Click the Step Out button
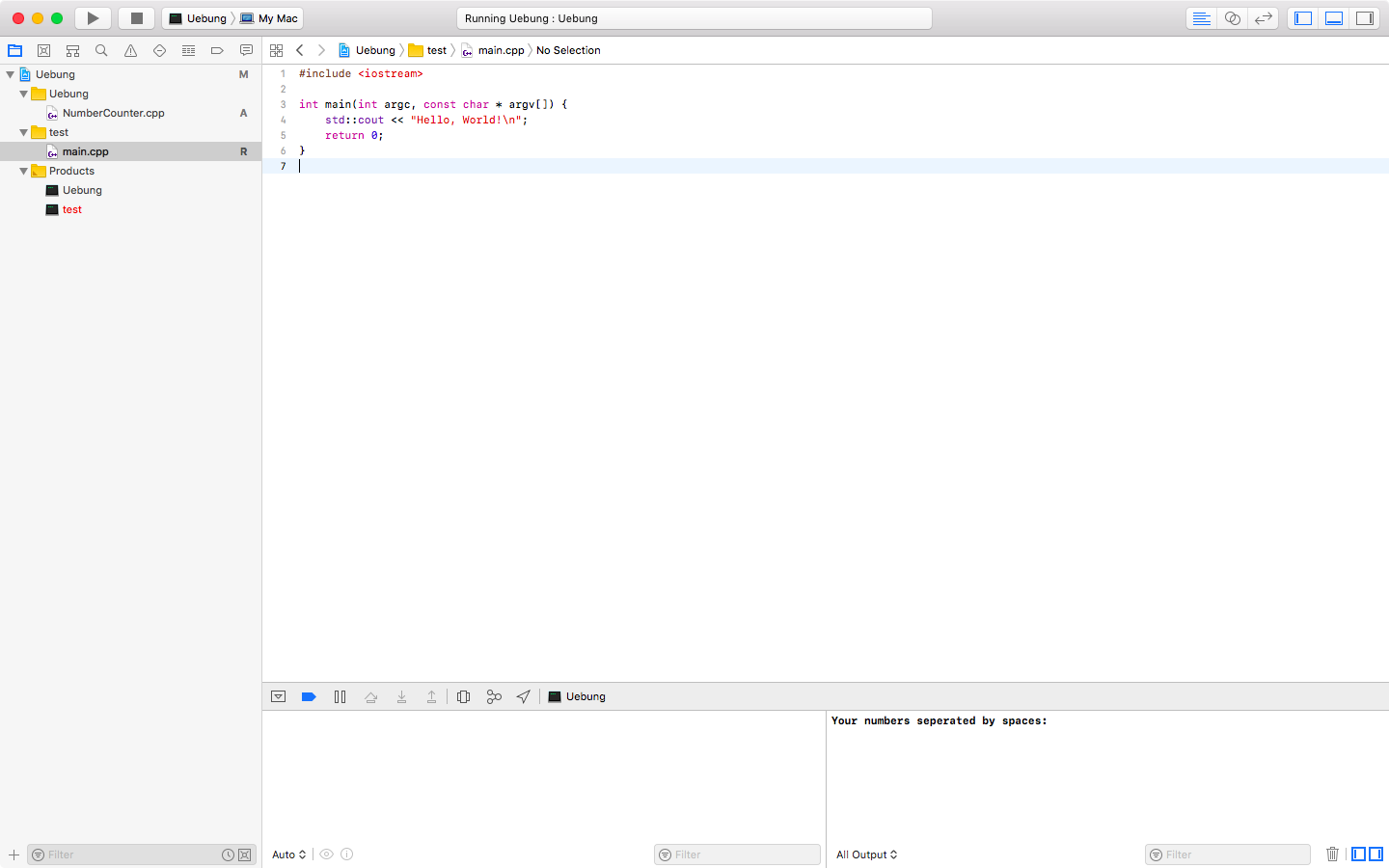 pos(431,696)
